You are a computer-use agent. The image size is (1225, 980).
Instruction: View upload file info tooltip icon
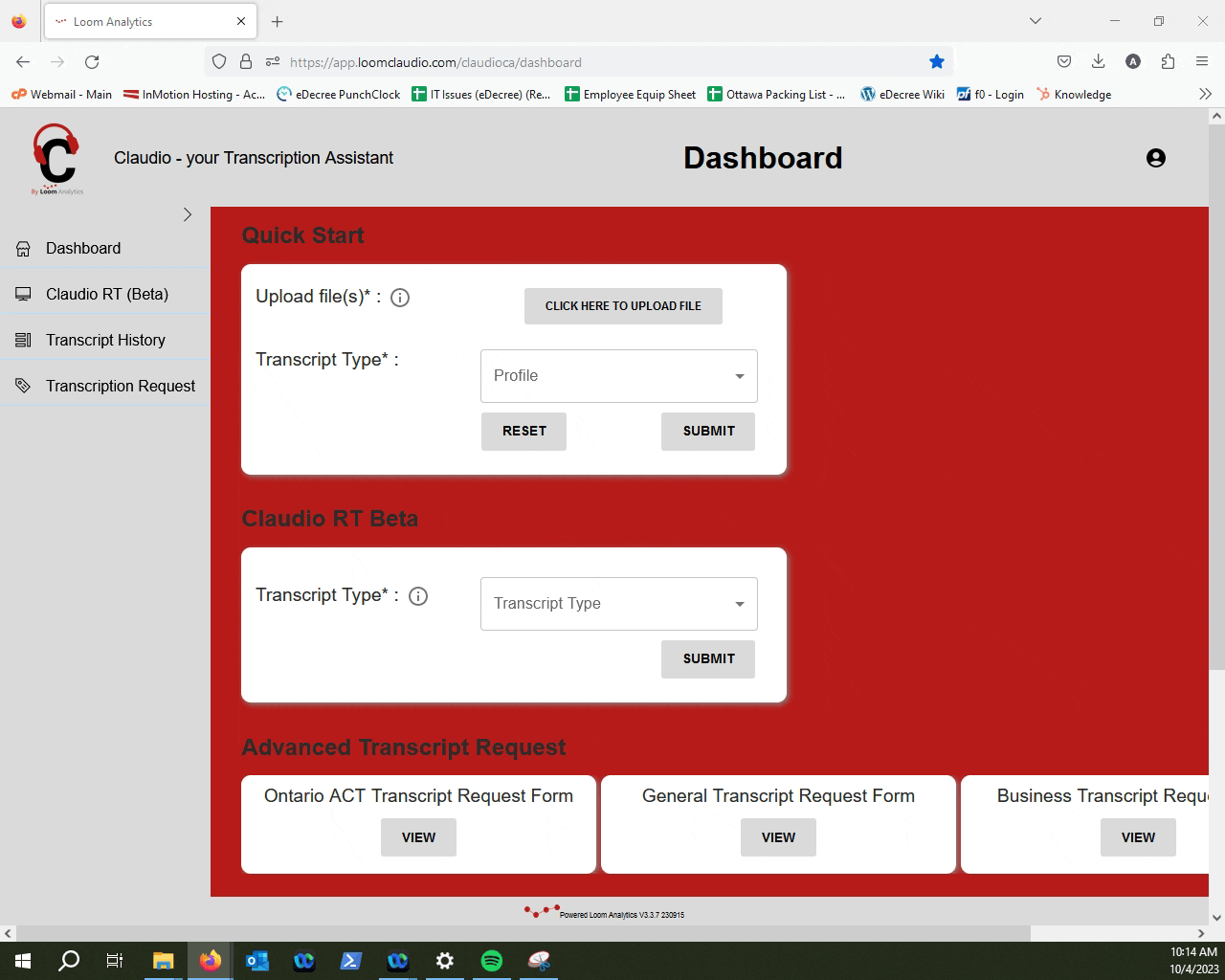tap(400, 298)
